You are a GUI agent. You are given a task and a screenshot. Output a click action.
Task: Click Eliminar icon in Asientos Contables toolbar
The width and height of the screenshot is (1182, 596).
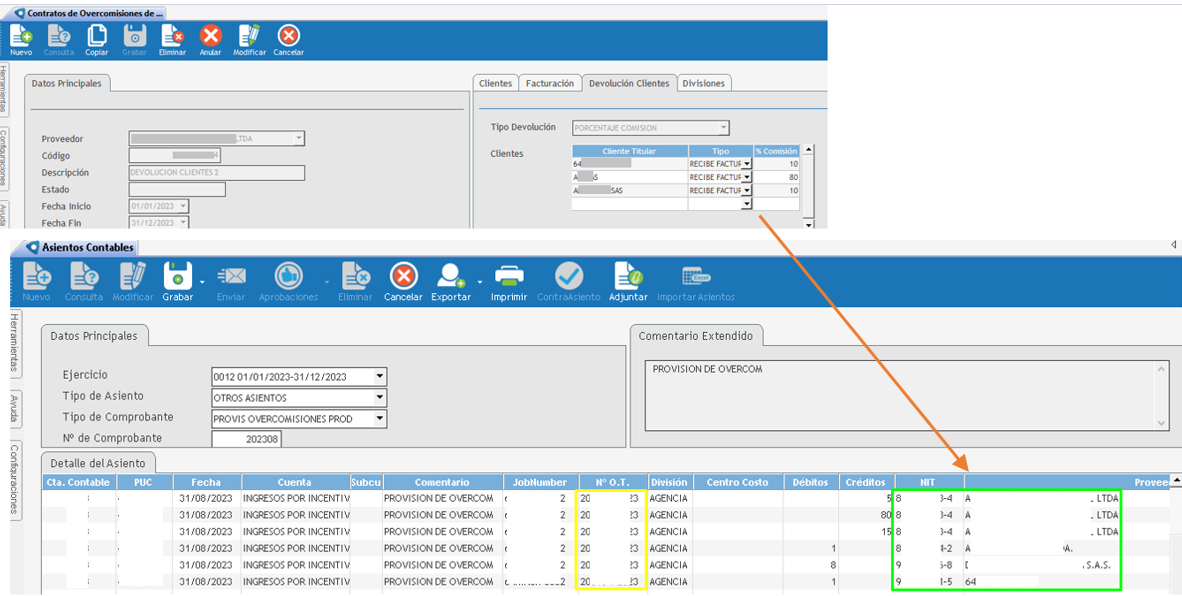(355, 277)
